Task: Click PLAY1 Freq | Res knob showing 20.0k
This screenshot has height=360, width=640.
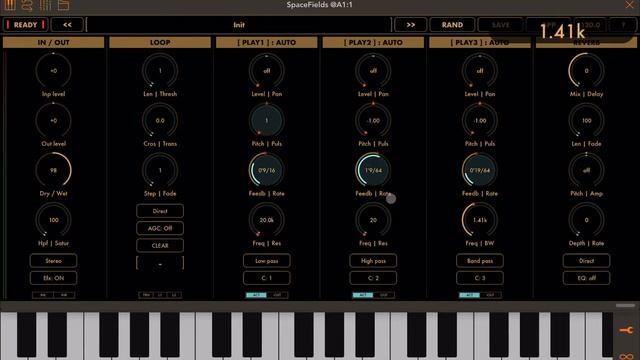Action: 267,220
